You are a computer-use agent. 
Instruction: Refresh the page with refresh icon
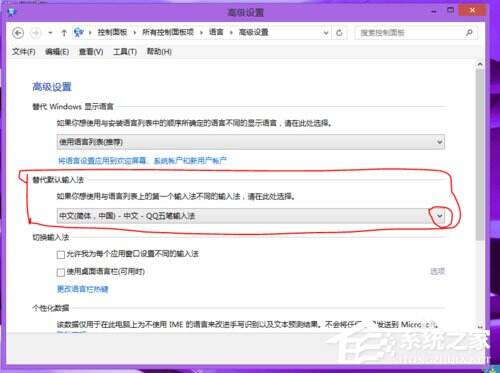pyautogui.click(x=339, y=33)
